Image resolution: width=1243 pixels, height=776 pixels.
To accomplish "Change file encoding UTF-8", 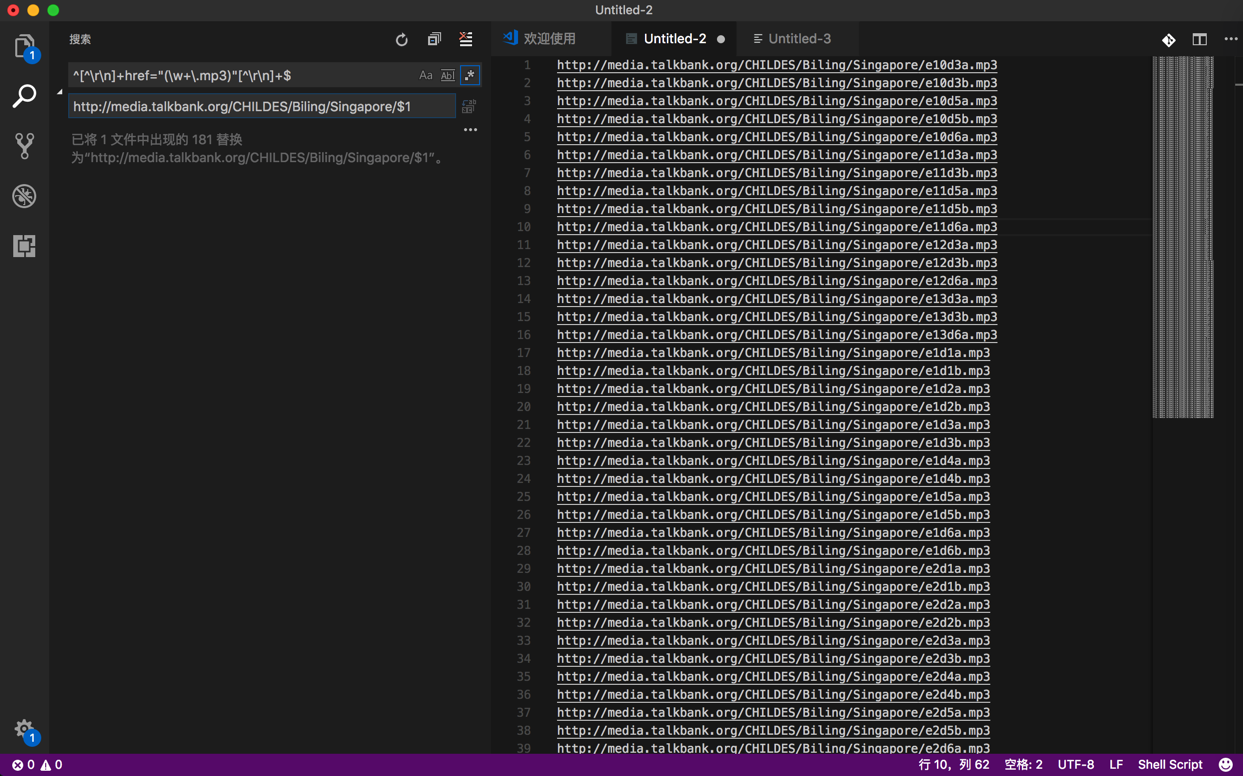I will pyautogui.click(x=1076, y=765).
